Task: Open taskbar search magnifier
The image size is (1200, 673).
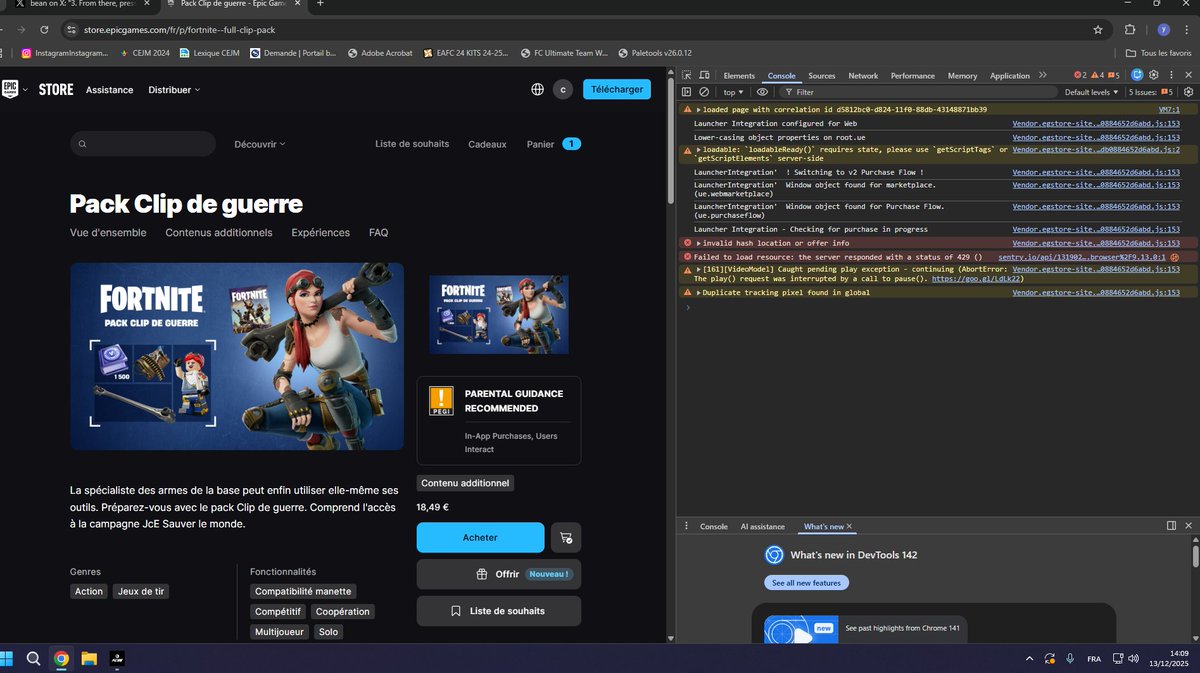Action: 33,659
